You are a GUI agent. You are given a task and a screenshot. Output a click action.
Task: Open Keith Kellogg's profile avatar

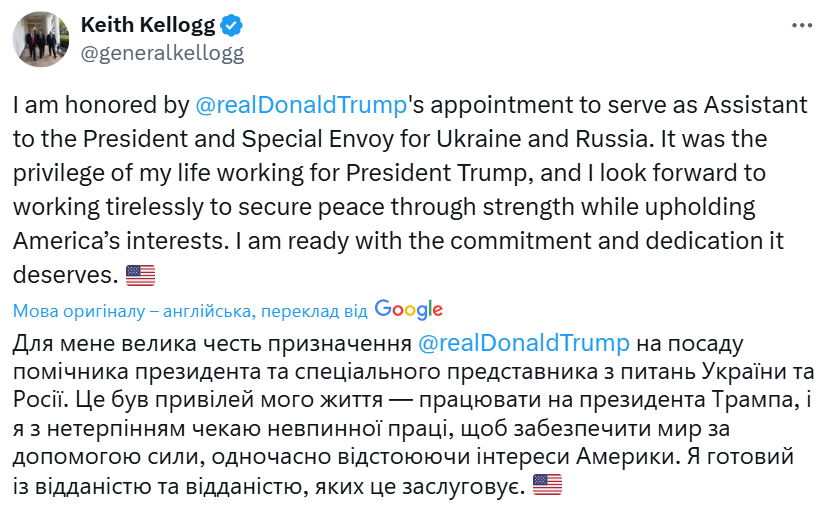pos(41,39)
